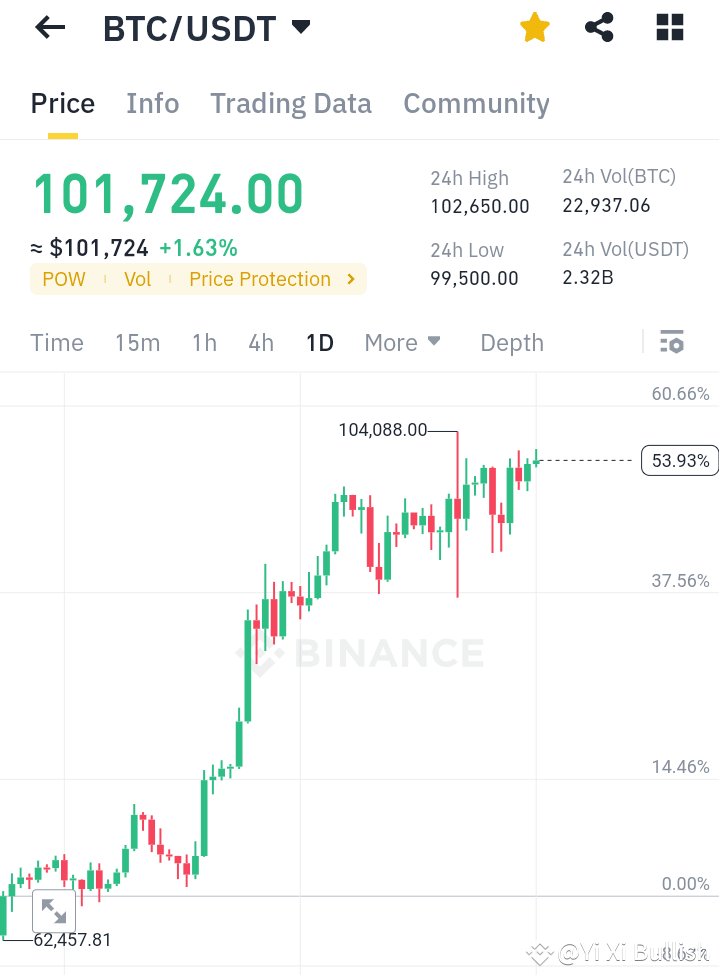Open the apps grid icon top right

click(x=668, y=27)
